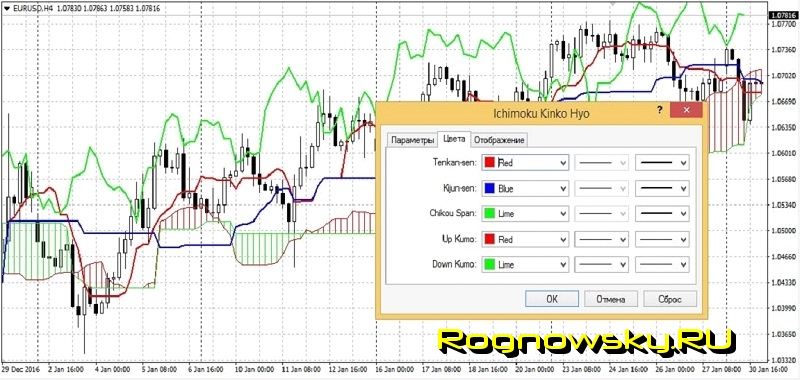
Task: Click the 1.05000 price axis label
Action: (x=784, y=231)
